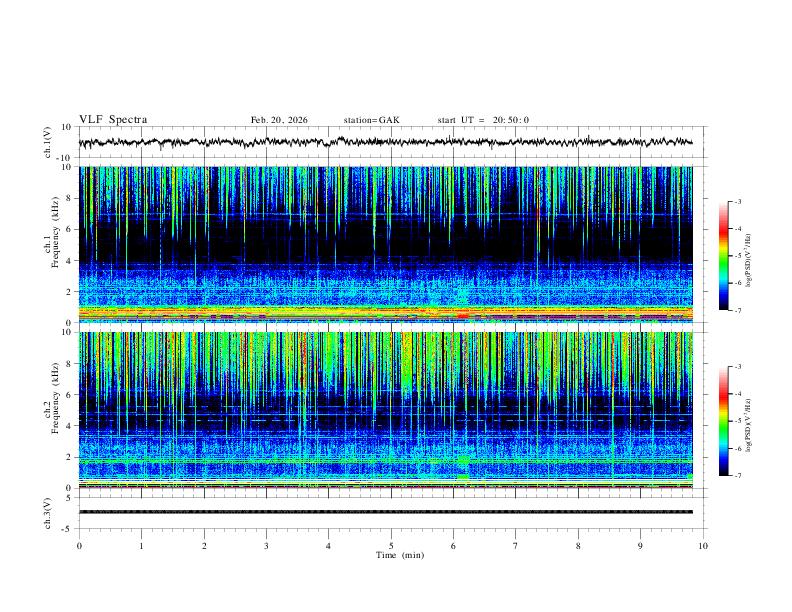The width and height of the screenshot is (792, 612).
Task: Click the "-5" tick on ch.3(V) axis
Action: pos(68,529)
